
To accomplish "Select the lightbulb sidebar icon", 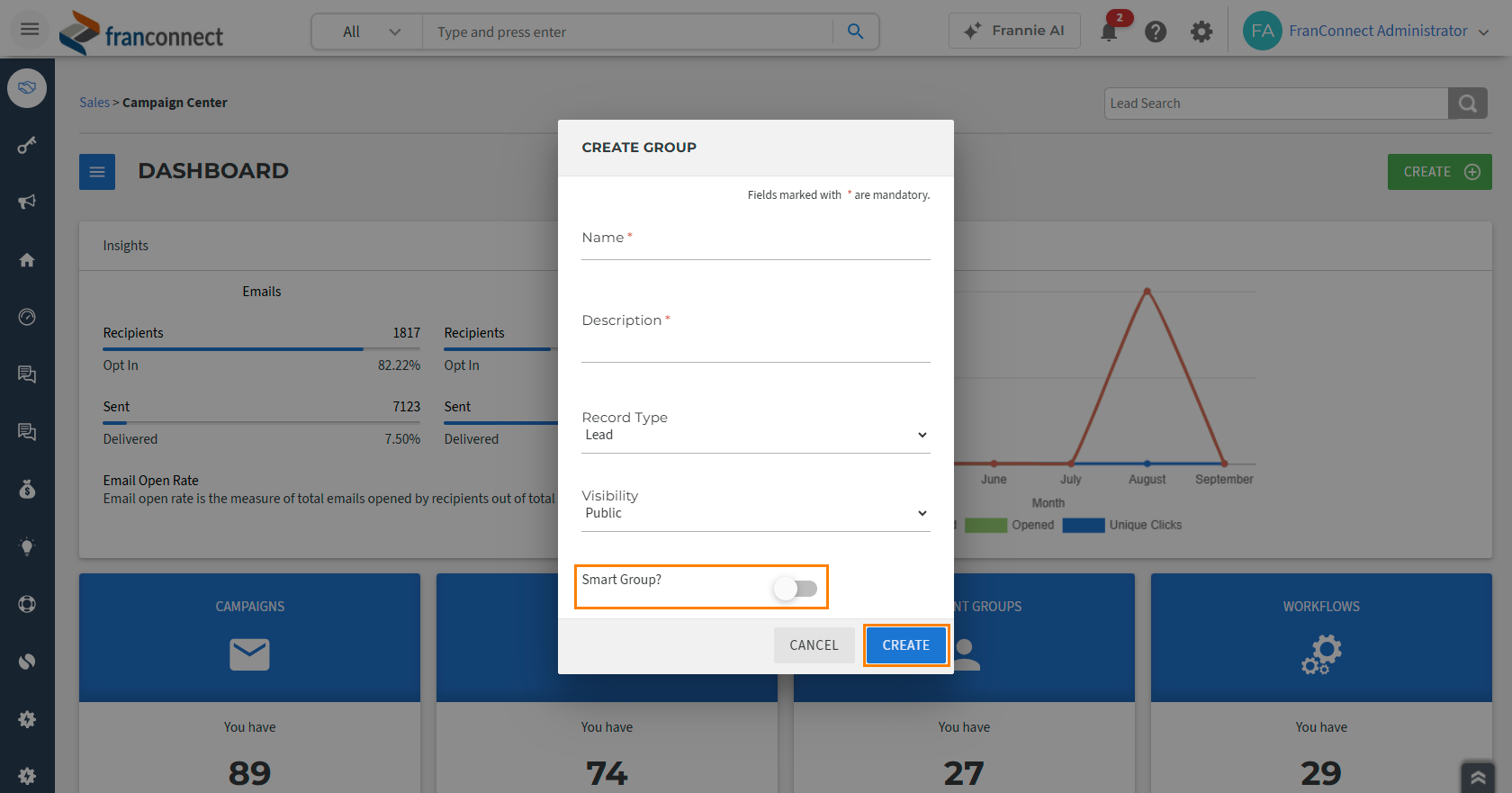I will (x=27, y=546).
